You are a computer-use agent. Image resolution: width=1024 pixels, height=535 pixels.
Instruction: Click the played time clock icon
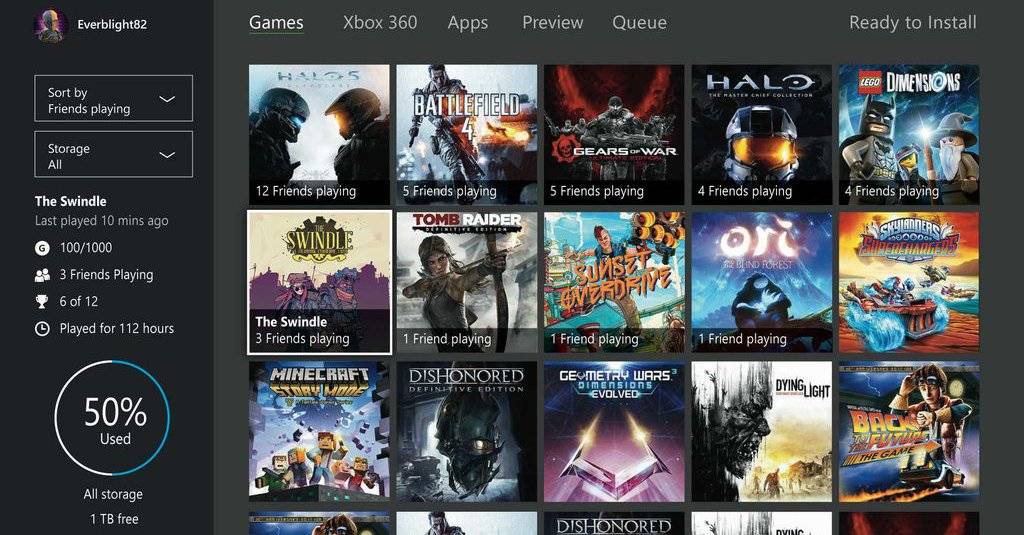[x=42, y=329]
